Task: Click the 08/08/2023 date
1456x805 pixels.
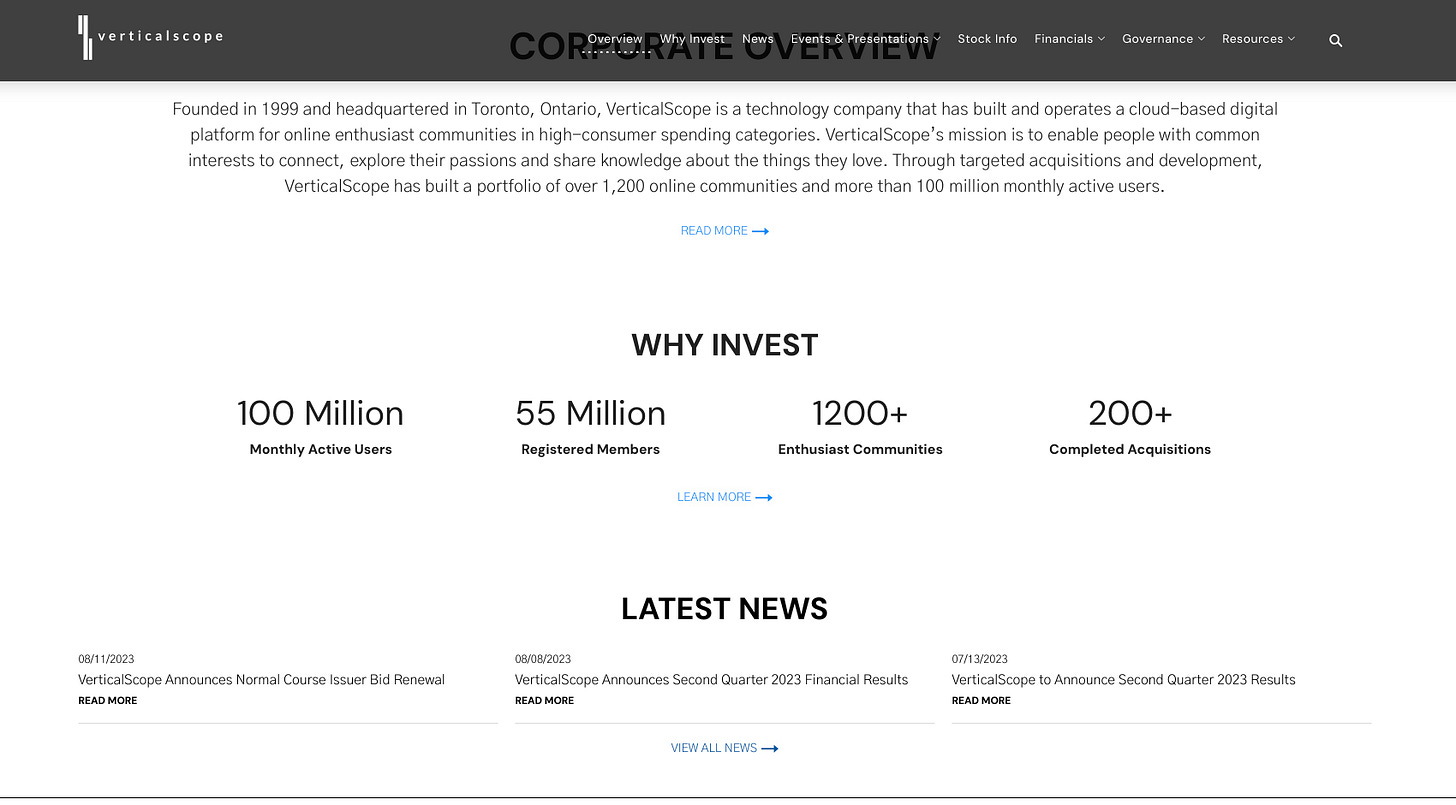Action: coord(543,659)
